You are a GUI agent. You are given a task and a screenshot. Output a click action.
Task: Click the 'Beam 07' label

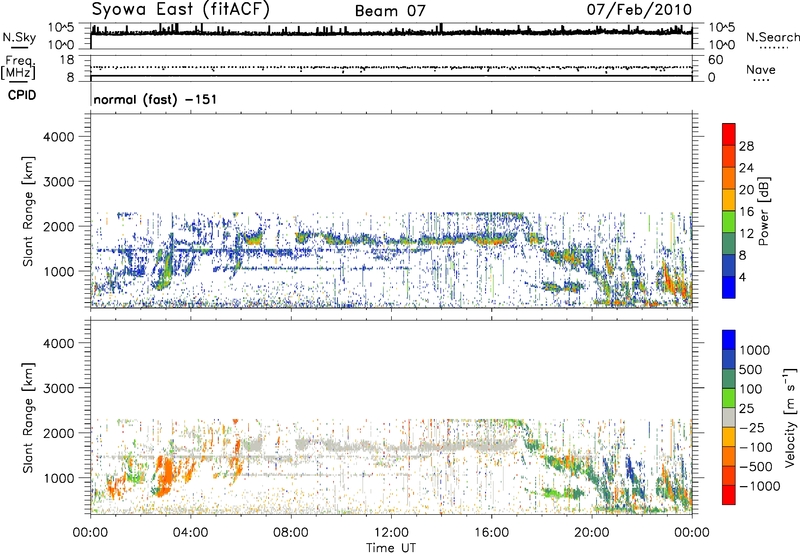click(390, 11)
